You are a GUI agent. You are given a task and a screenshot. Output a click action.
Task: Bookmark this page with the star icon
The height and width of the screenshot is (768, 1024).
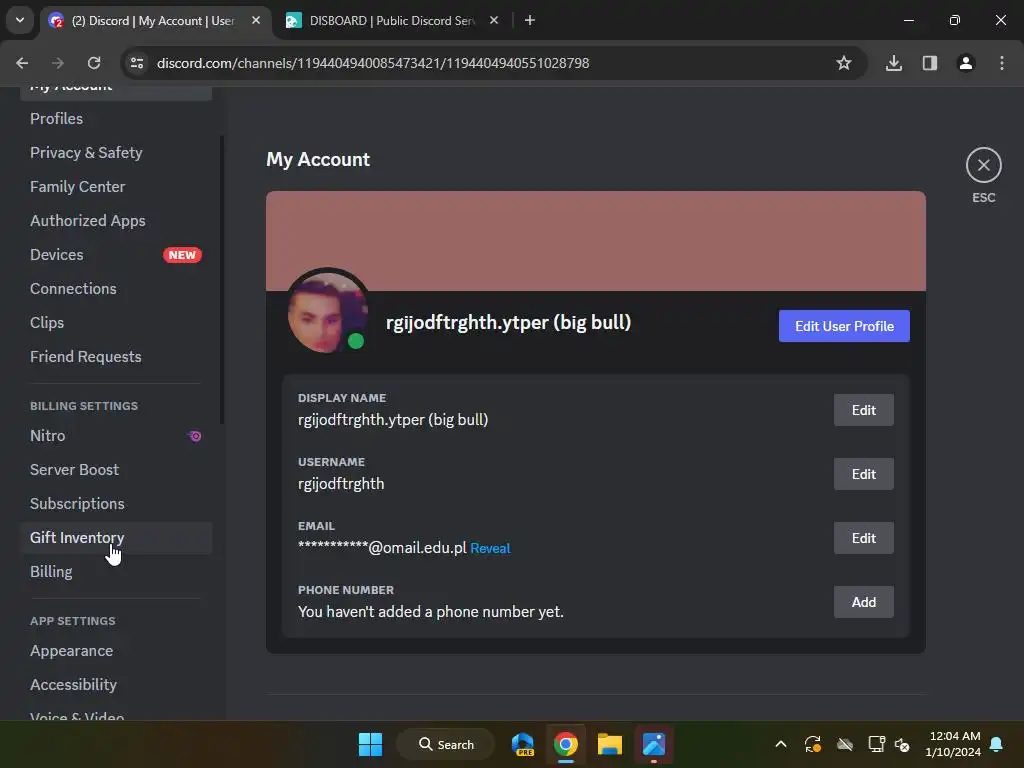[x=844, y=63]
